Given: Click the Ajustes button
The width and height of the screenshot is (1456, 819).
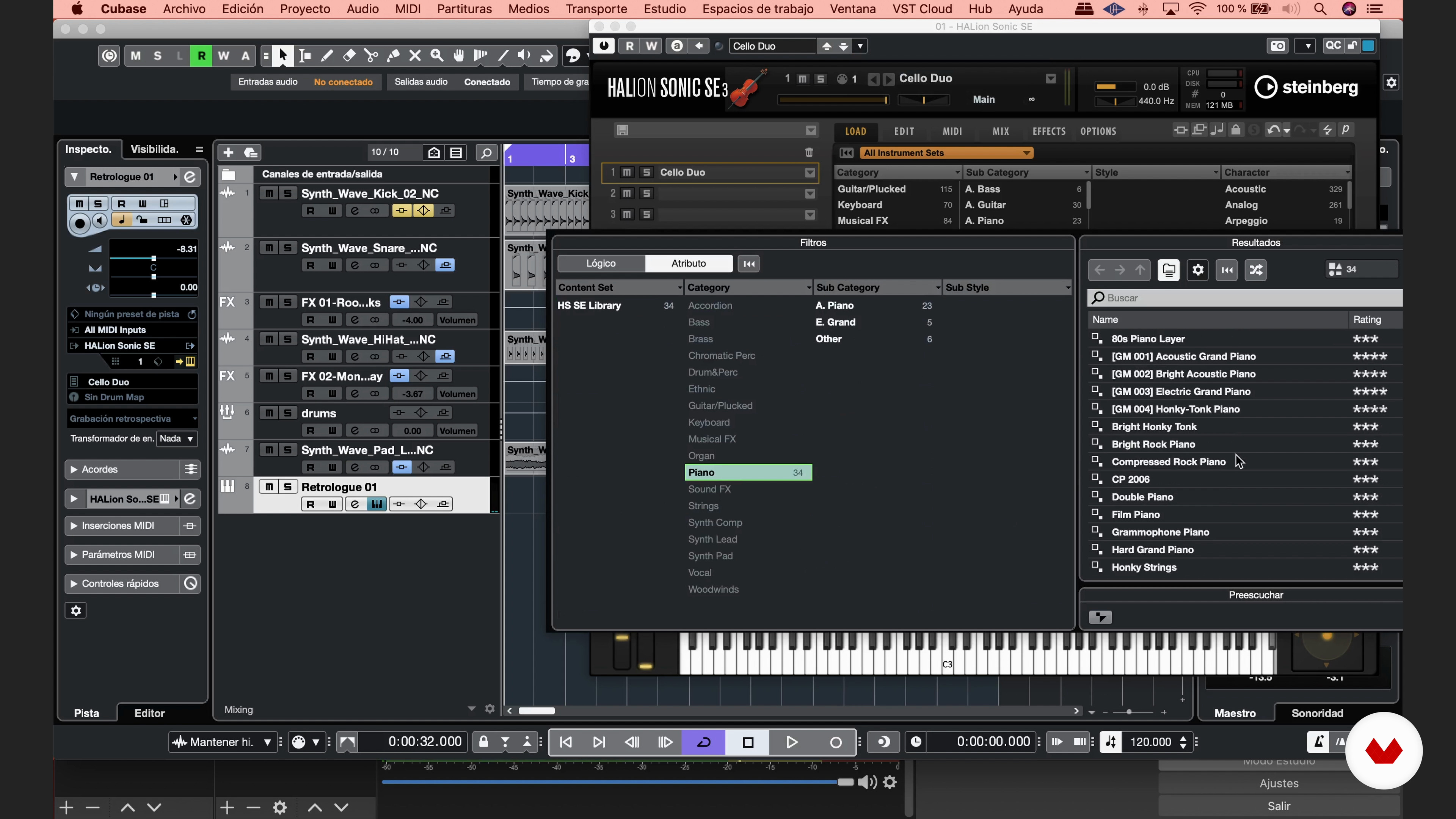Looking at the screenshot, I should coord(1279,783).
